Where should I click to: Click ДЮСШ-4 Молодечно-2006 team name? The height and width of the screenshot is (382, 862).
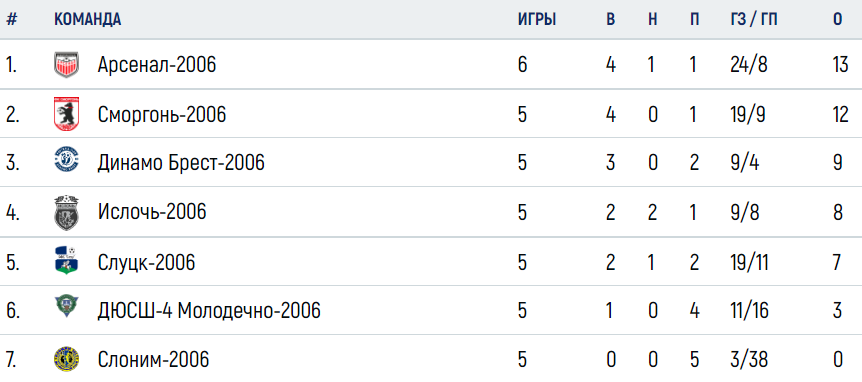(x=209, y=311)
